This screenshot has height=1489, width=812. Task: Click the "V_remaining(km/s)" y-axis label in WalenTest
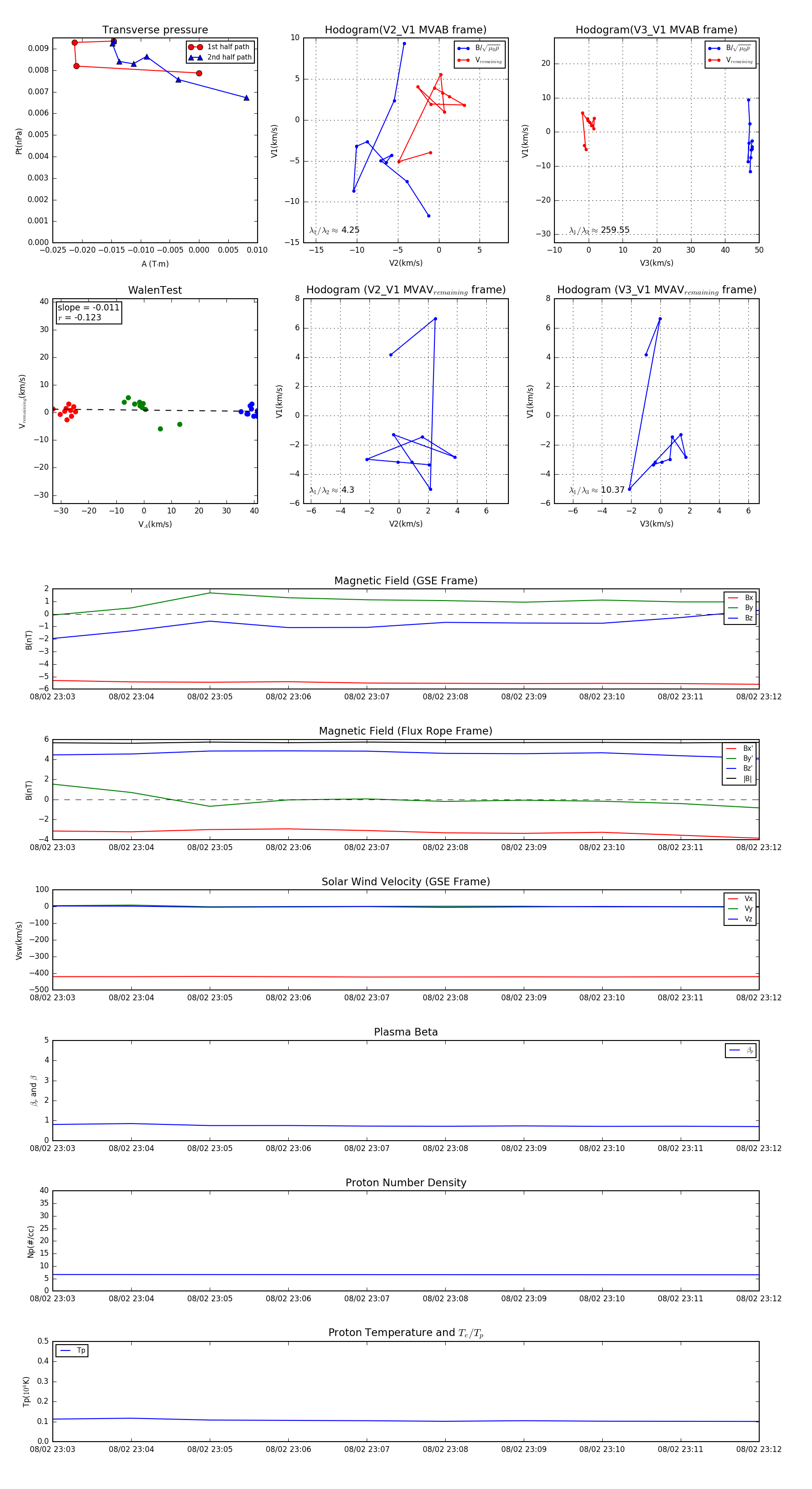[x=22, y=401]
